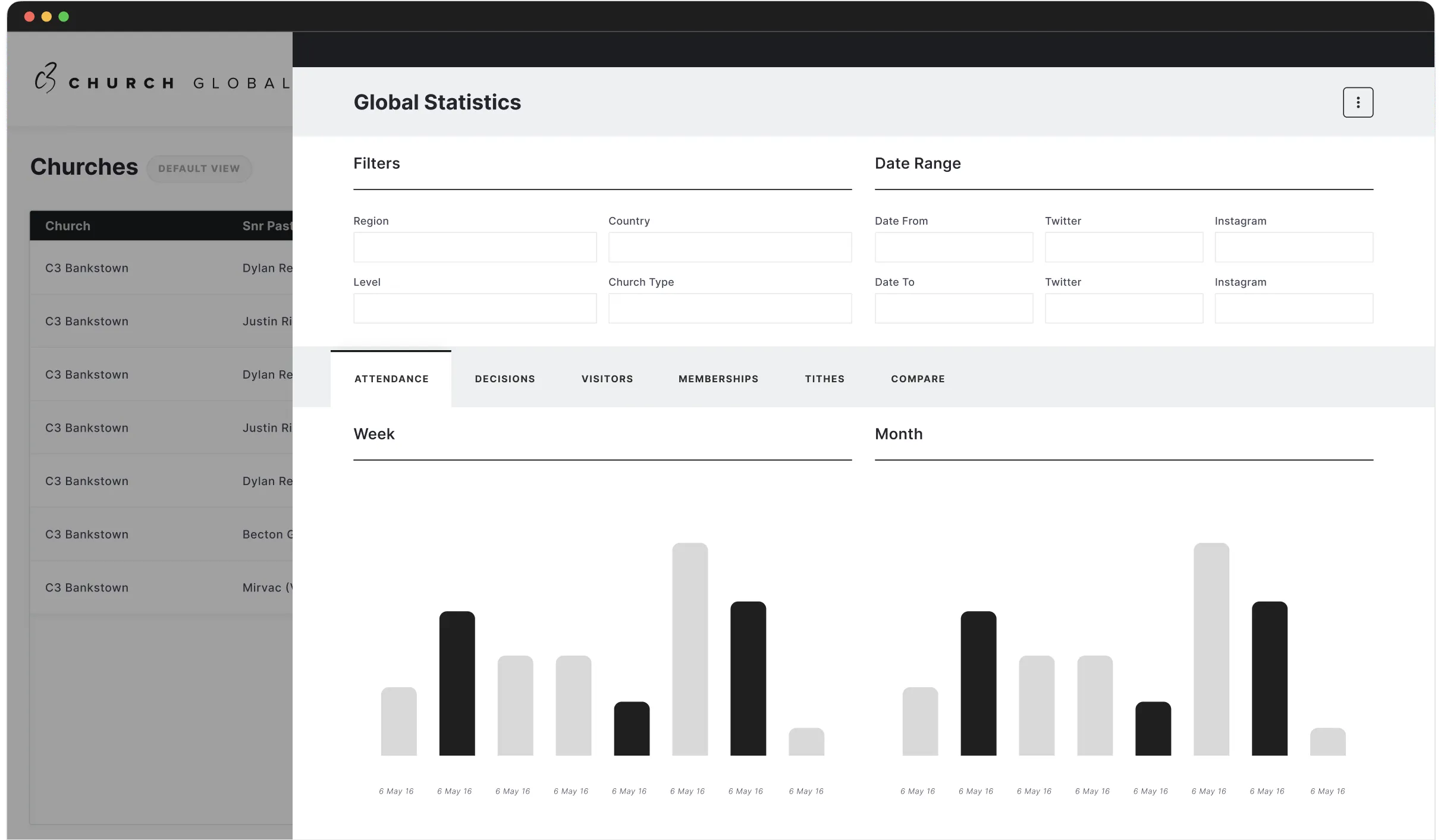Click the Date To field

click(x=953, y=308)
